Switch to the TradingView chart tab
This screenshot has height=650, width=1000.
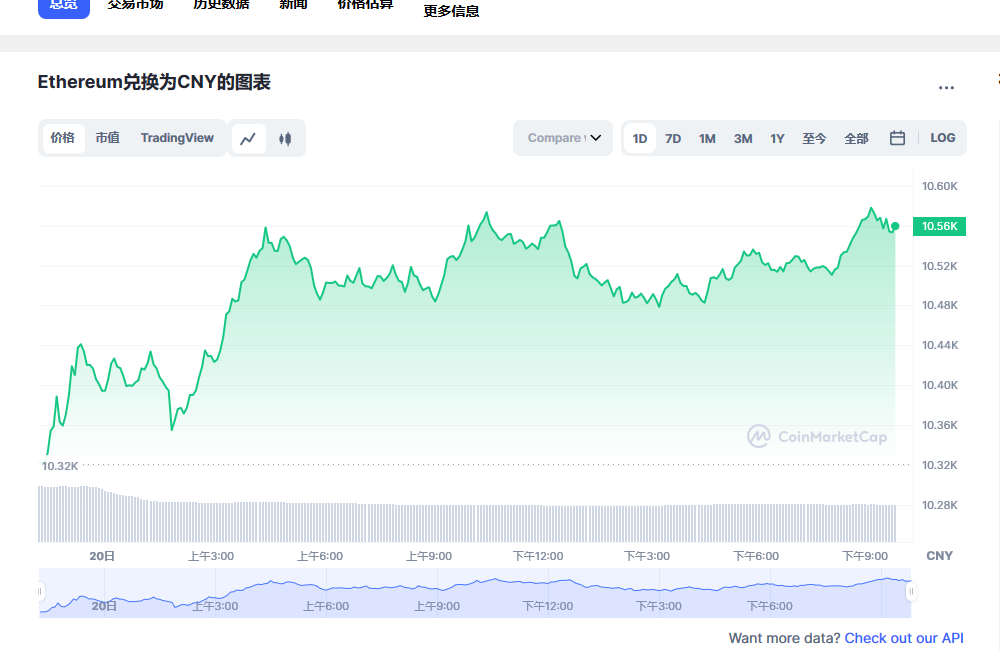click(x=177, y=138)
